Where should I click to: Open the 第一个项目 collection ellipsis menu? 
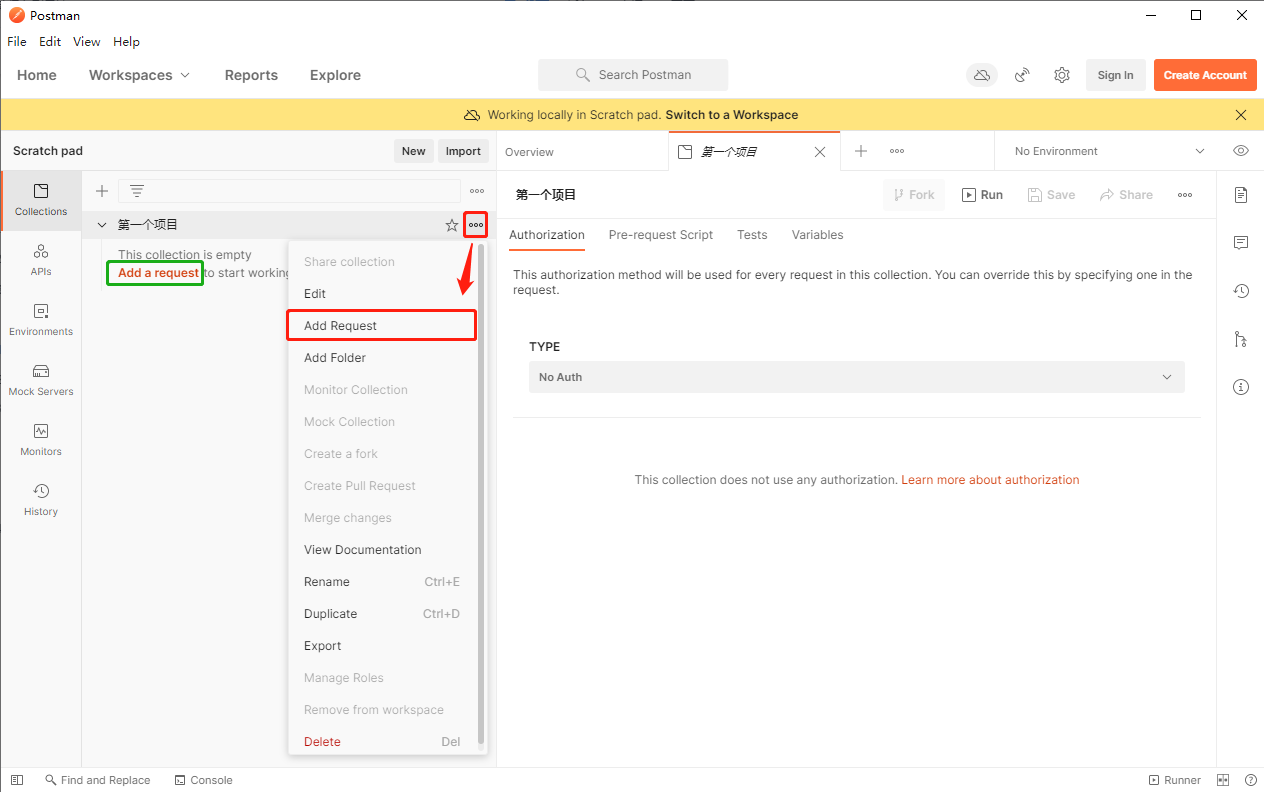[x=476, y=225]
